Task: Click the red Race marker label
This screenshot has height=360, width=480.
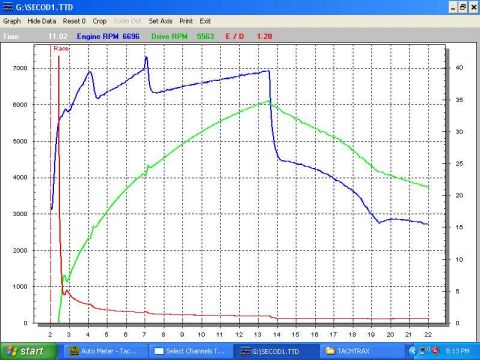Action: 61,49
